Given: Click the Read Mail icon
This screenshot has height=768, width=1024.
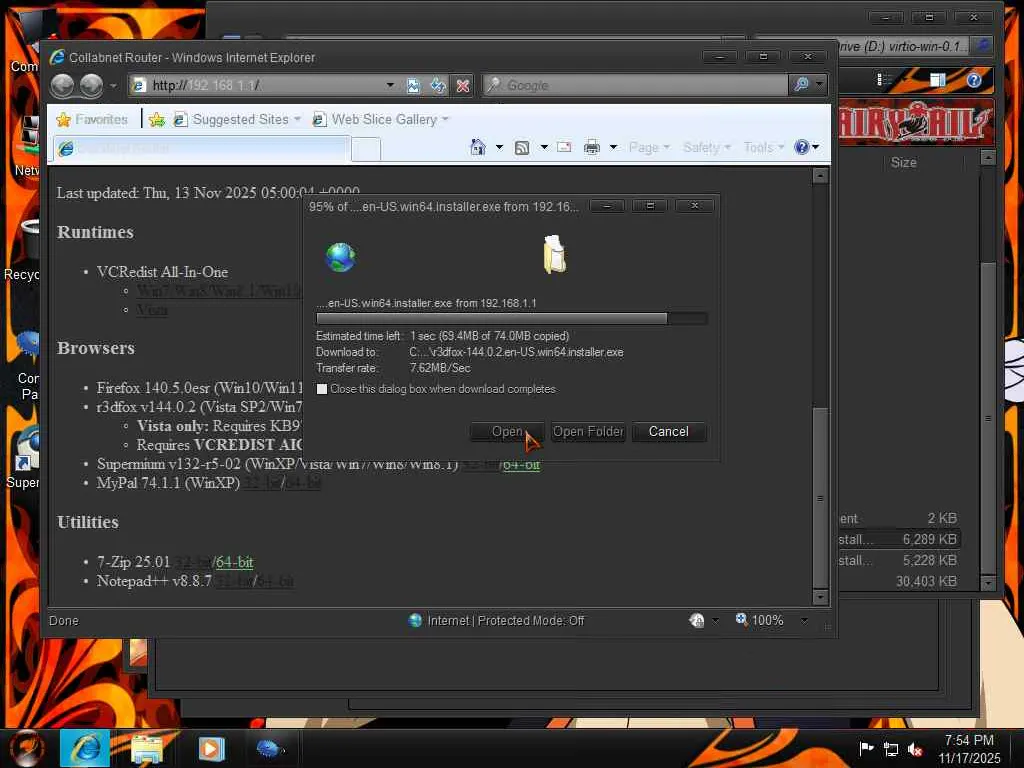Looking at the screenshot, I should (x=564, y=148).
